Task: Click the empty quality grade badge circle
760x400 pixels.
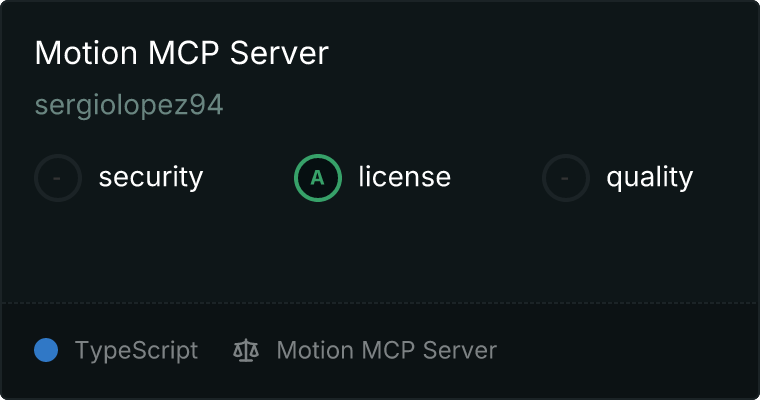Action: click(x=566, y=178)
